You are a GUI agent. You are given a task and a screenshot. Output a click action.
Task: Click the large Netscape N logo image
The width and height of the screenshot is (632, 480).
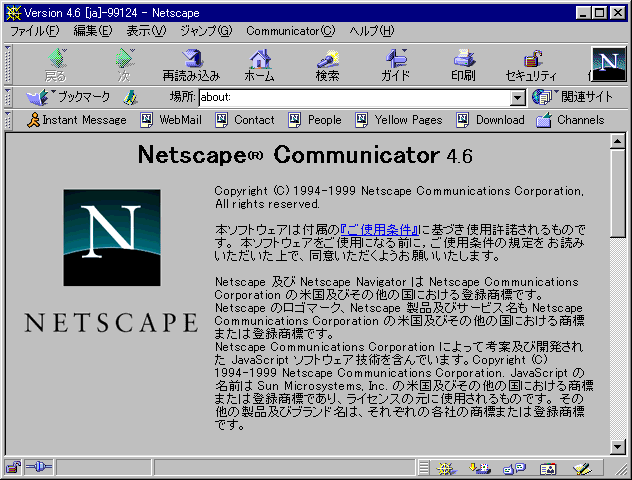click(112, 238)
